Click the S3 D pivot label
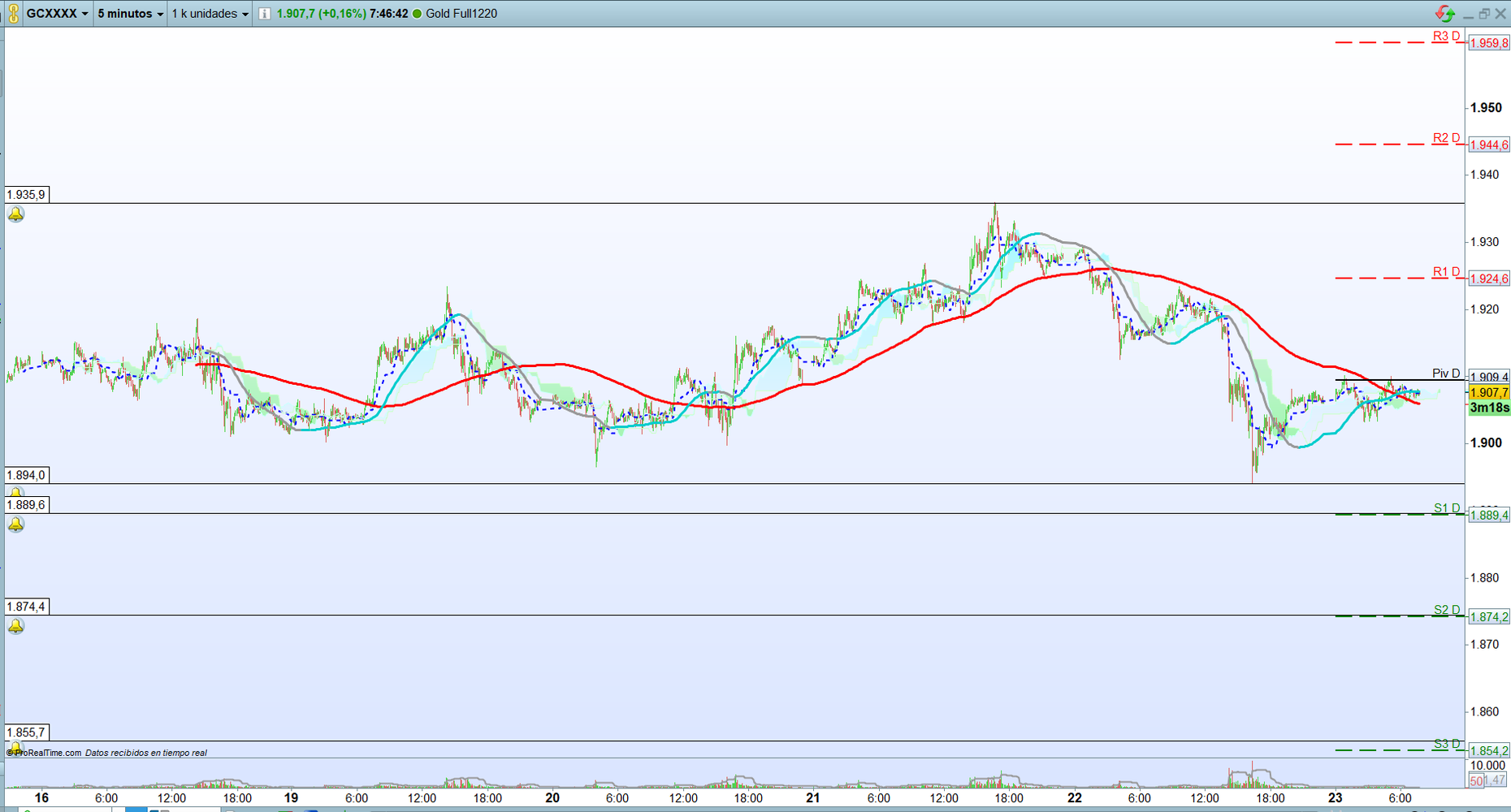This screenshot has height=812, width=1511. [1447, 744]
